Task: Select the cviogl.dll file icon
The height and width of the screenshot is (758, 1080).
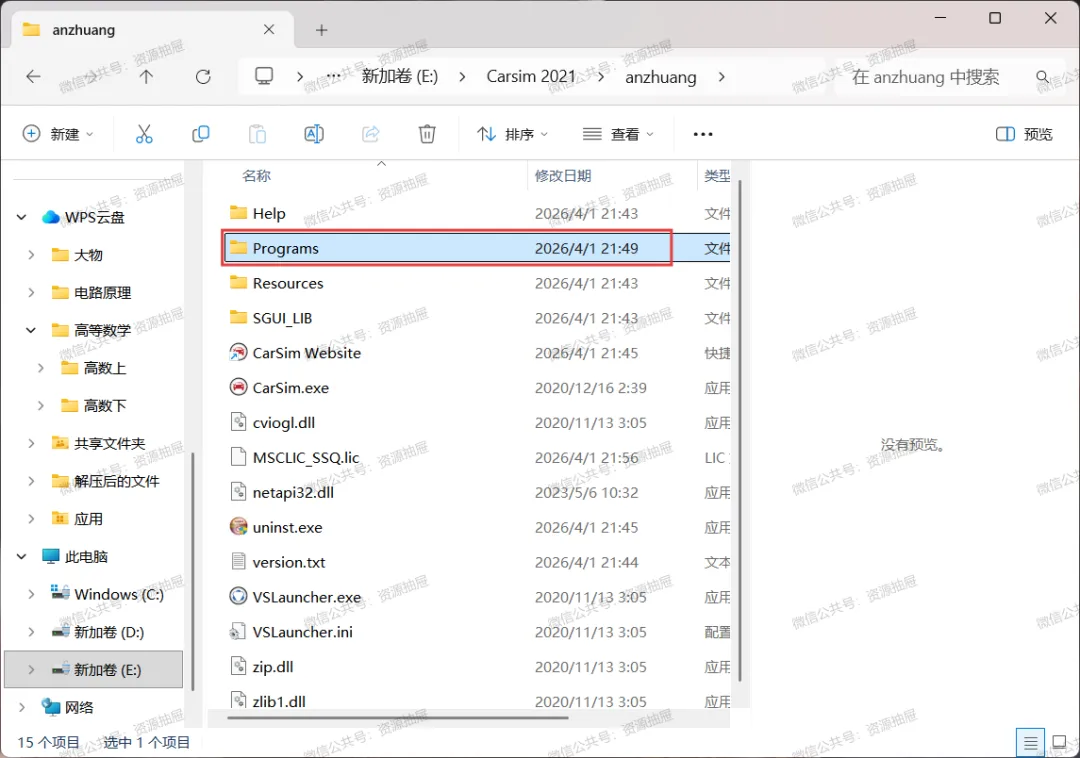Action: 238,422
